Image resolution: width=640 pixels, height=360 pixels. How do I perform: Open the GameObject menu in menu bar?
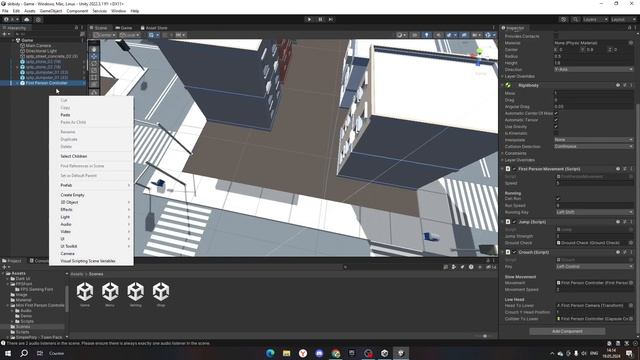51,11
